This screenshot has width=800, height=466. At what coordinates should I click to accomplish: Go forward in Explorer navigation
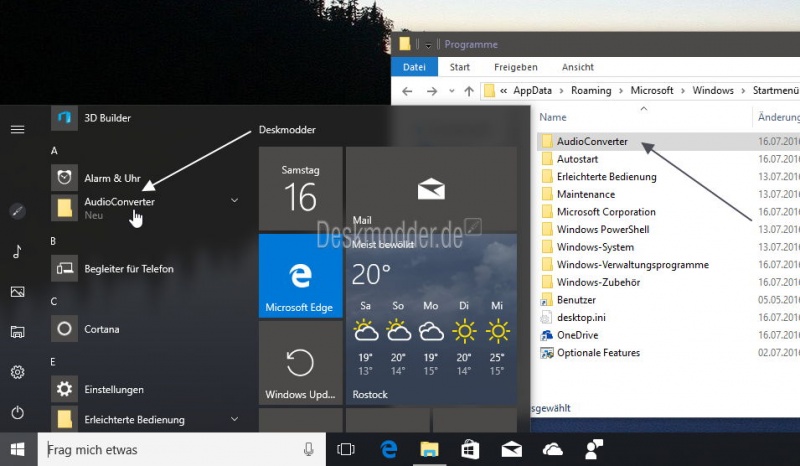point(432,91)
